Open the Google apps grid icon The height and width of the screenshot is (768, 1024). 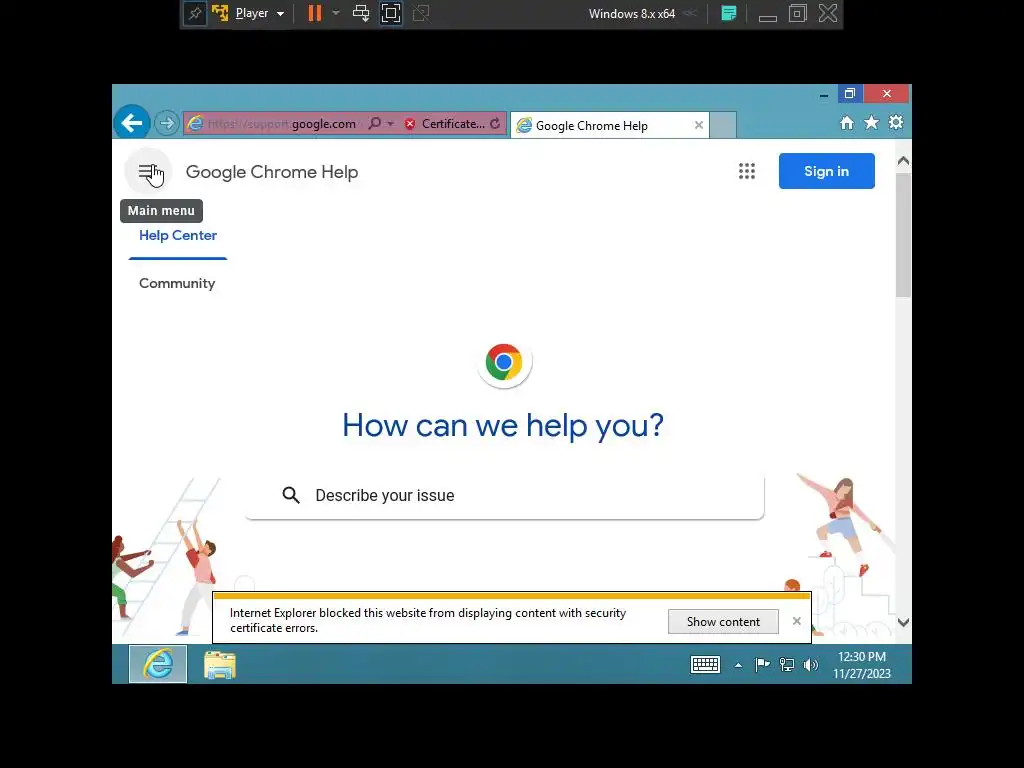tap(746, 171)
